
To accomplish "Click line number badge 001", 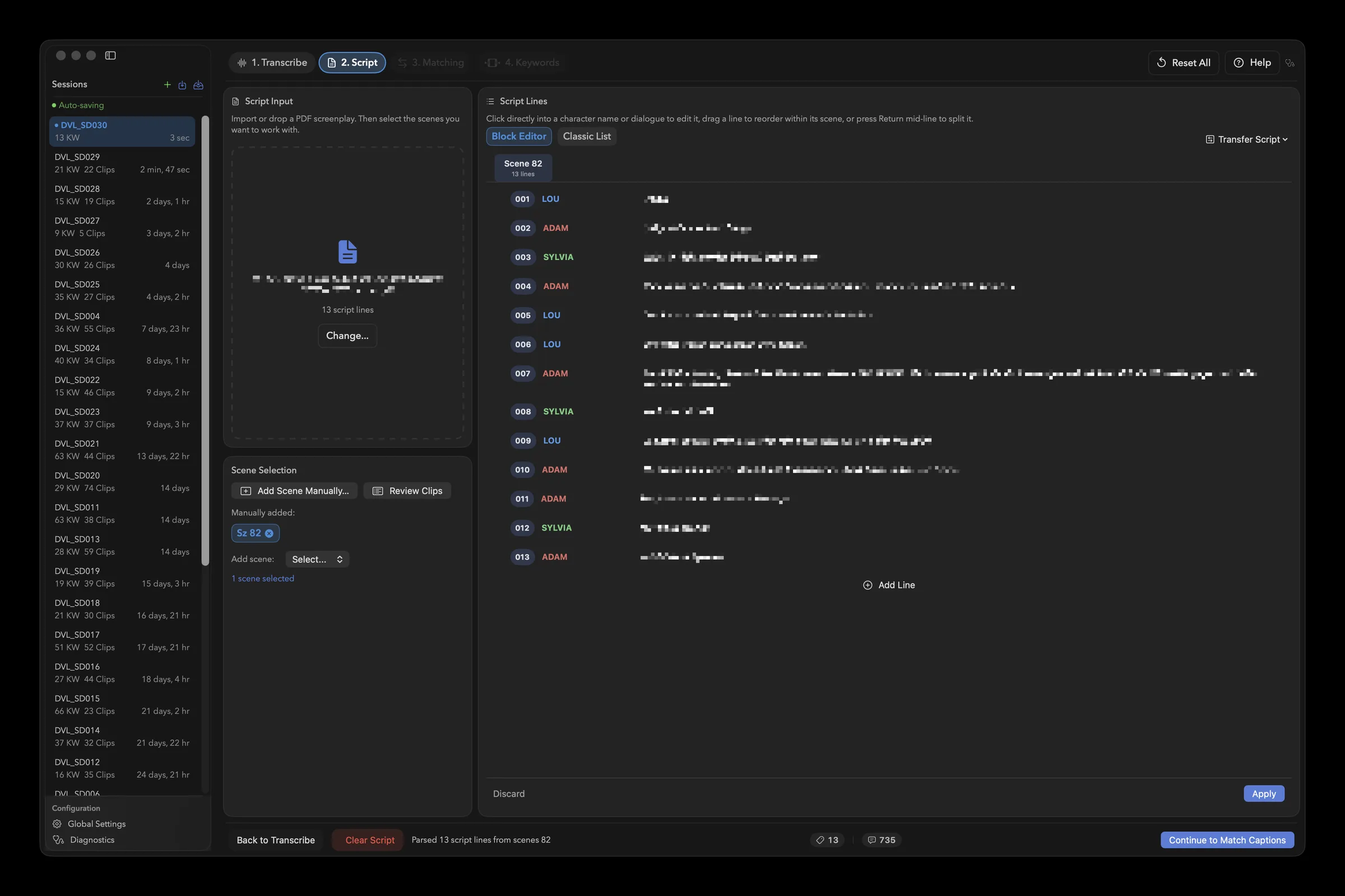I will [522, 199].
